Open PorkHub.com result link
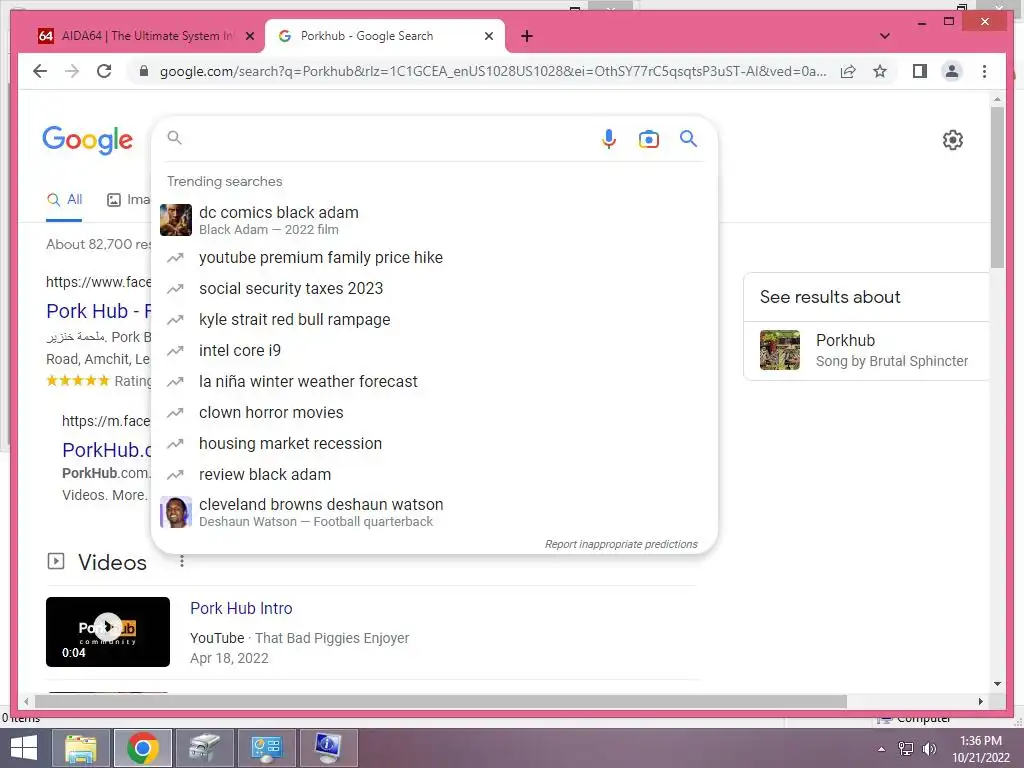Viewport: 1024px width, 768px height. pyautogui.click(x=107, y=450)
